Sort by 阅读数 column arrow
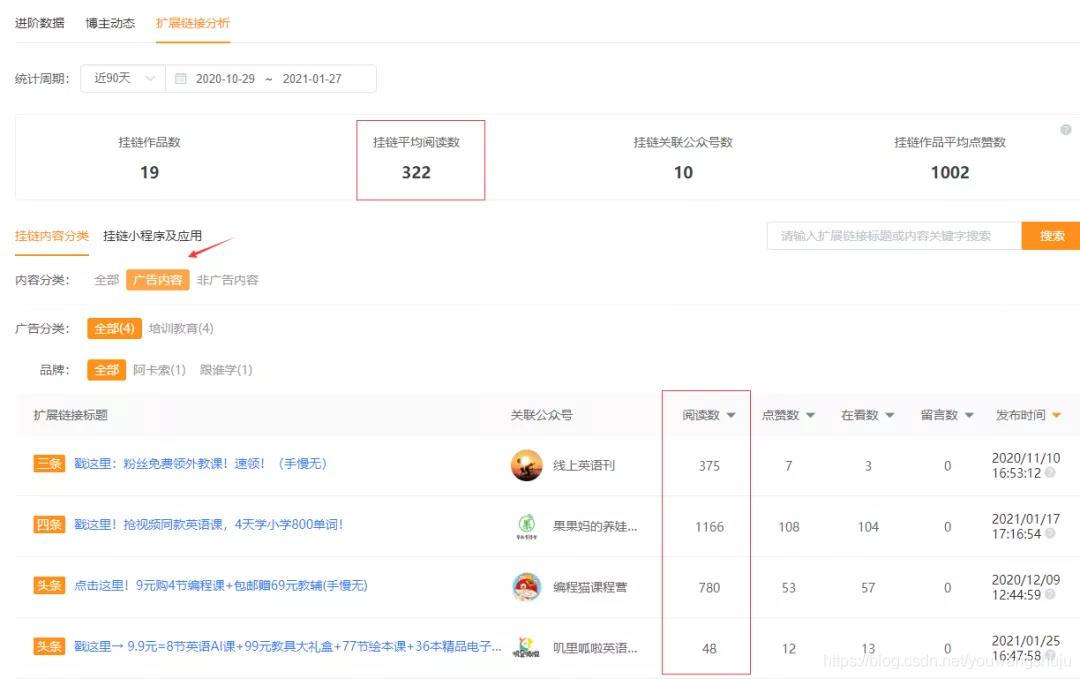Screen dimensions: 1080x679 click(731, 416)
